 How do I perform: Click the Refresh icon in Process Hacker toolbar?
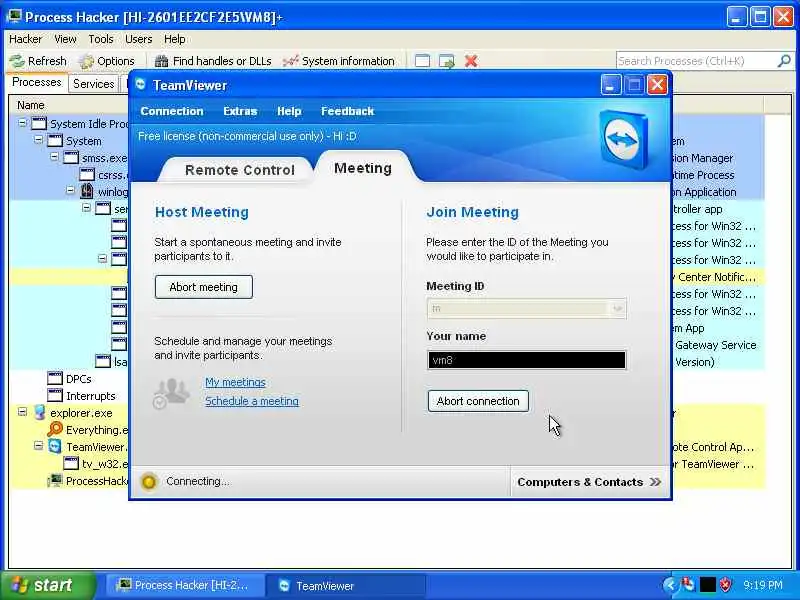point(17,61)
